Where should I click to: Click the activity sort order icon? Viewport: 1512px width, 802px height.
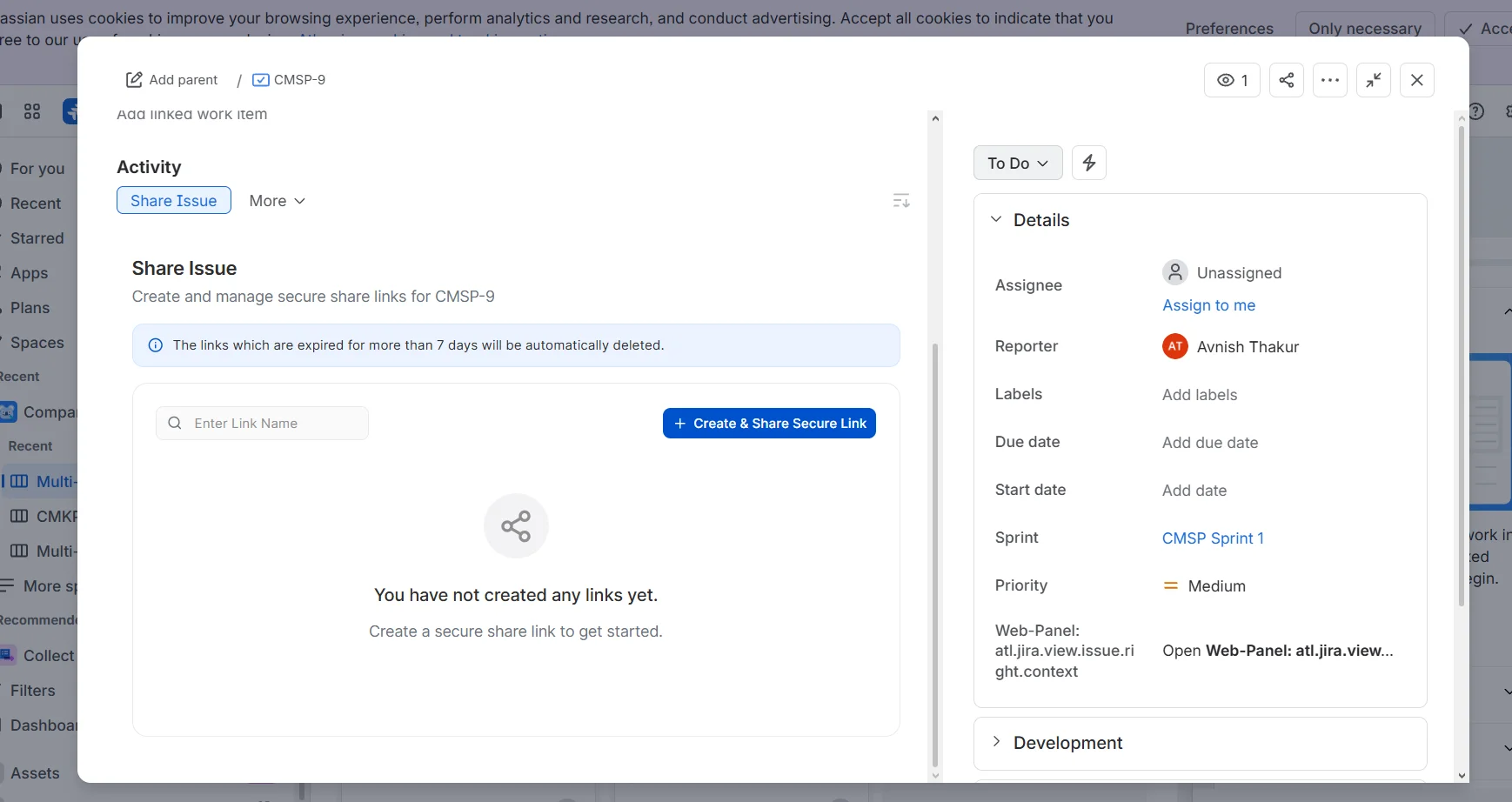[901, 201]
